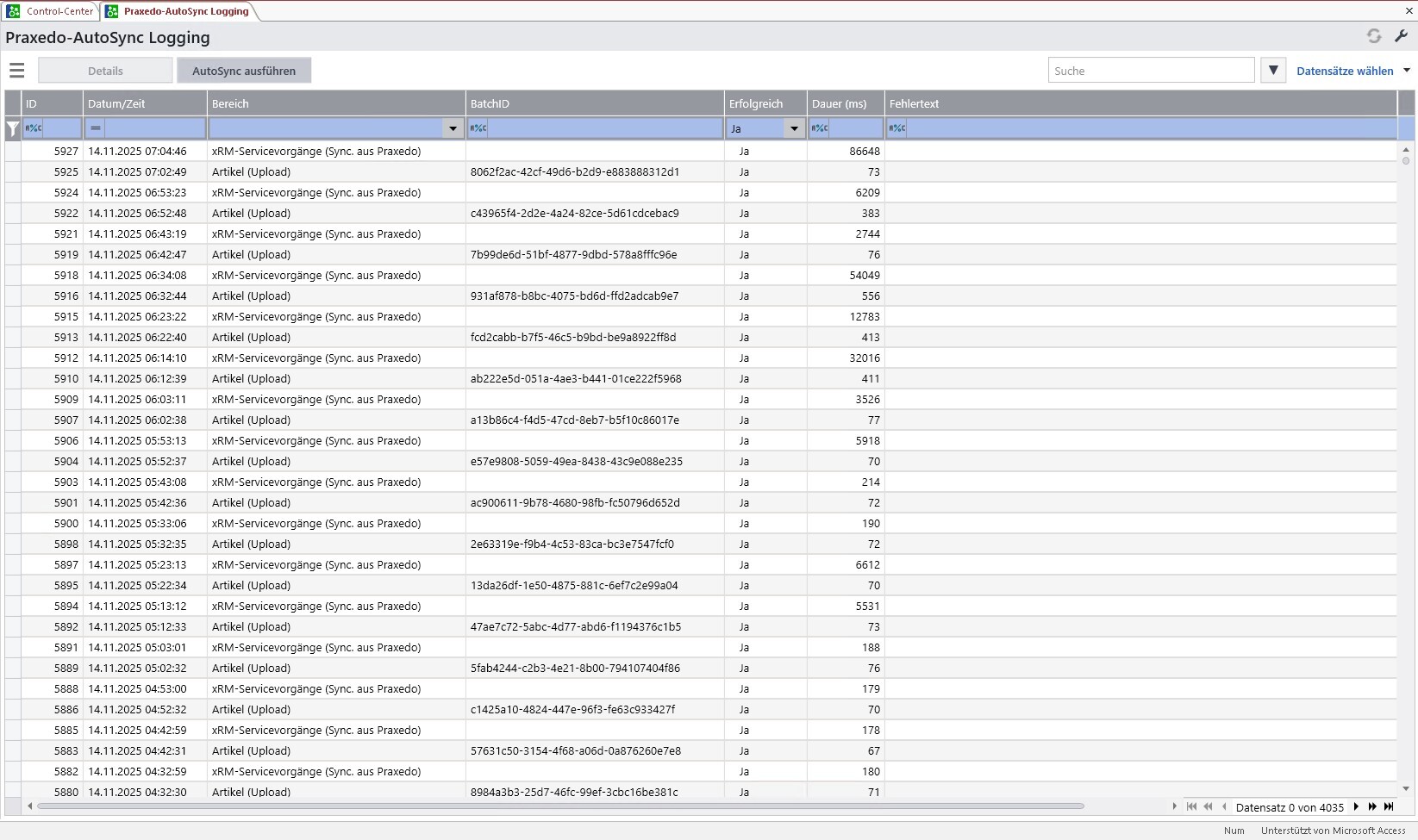Viewport: 1418px width, 840px height.
Task: Go to the next record using the arrow icon
Action: pos(1356,807)
